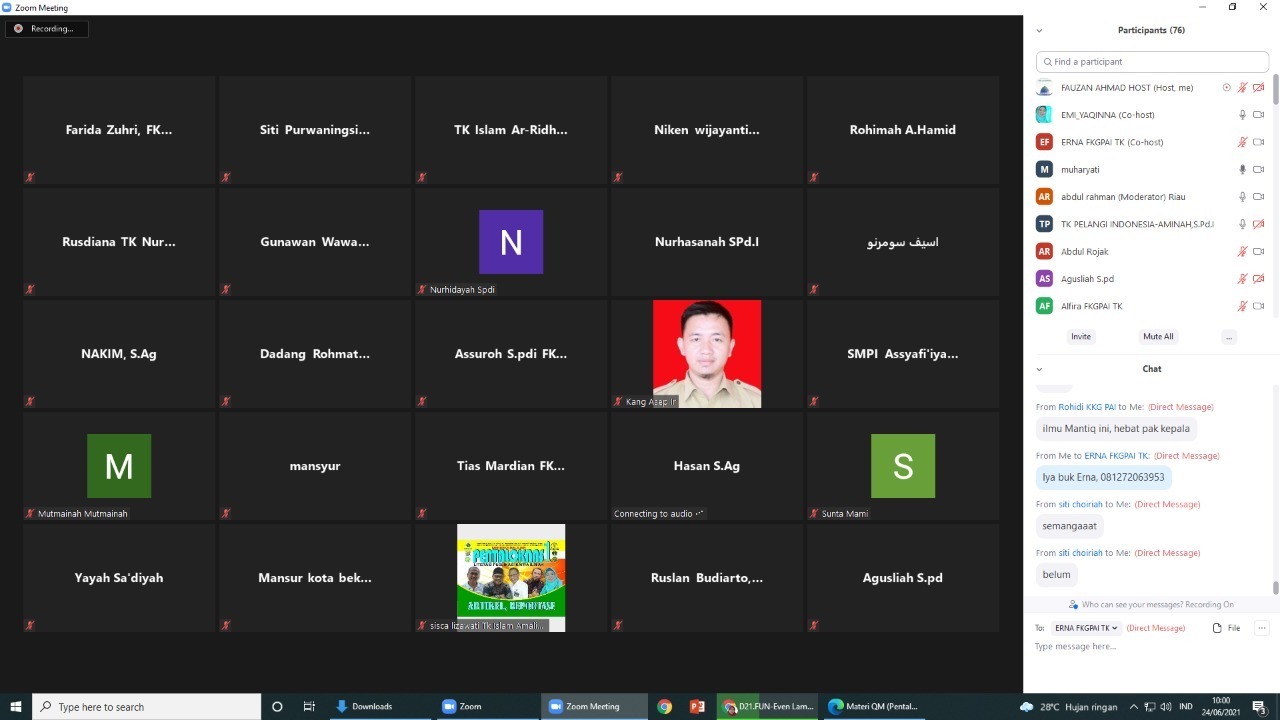Click Agusliah S.pd's disabled camera icon

1259,279
